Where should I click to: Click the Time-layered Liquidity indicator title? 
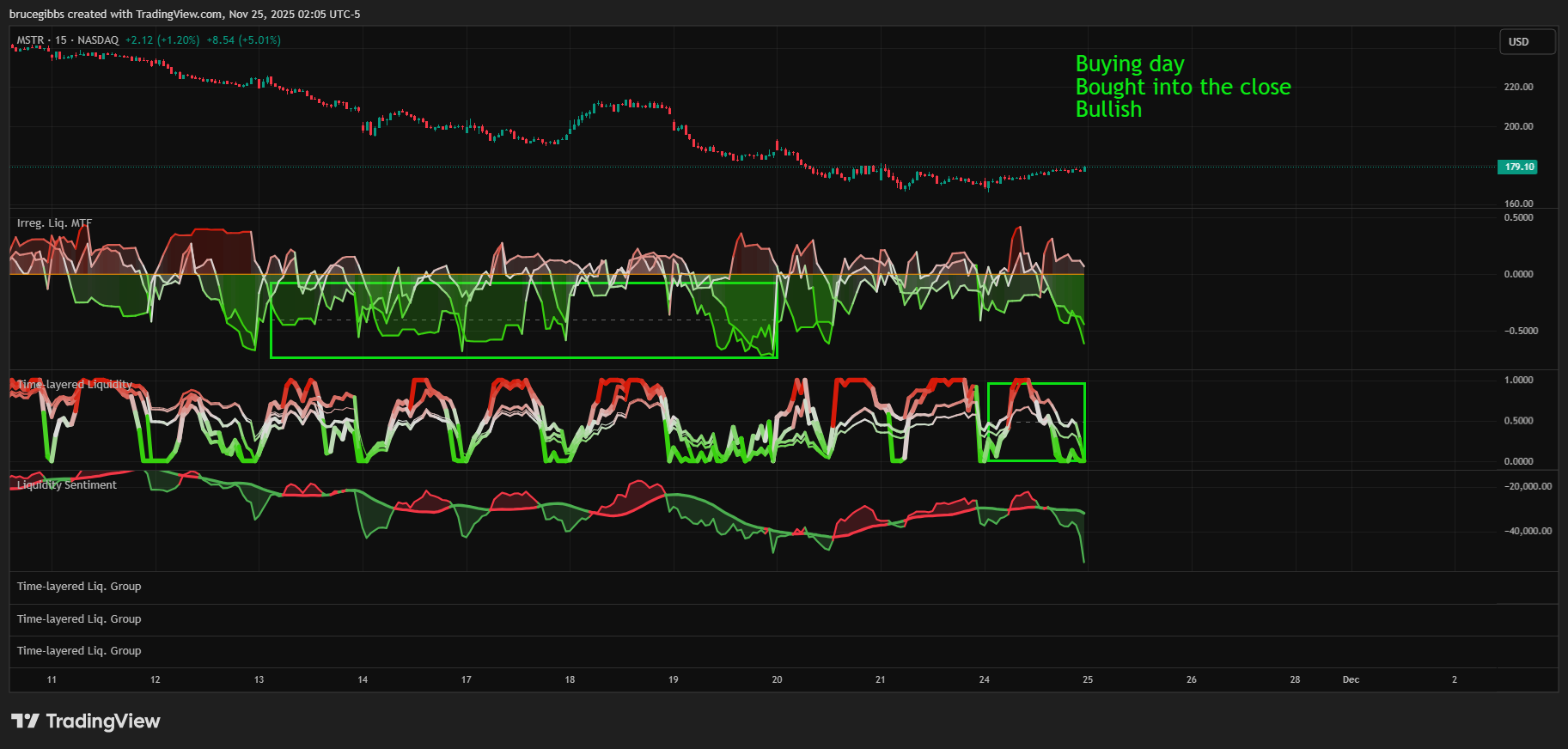[x=75, y=385]
